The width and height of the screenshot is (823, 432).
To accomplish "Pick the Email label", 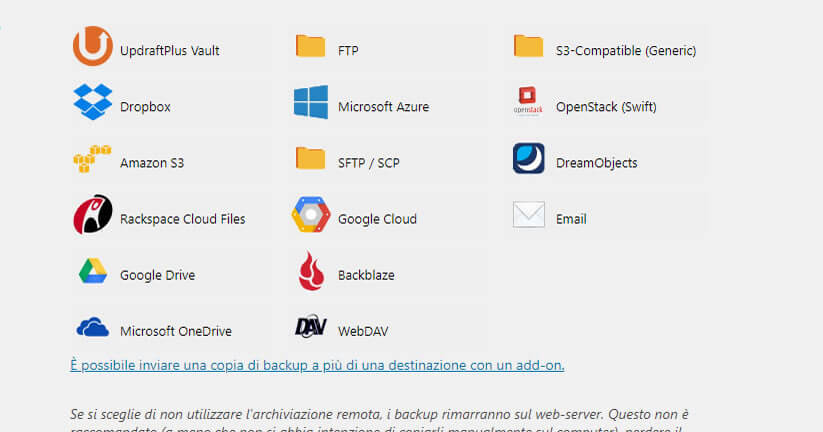I will [571, 219].
